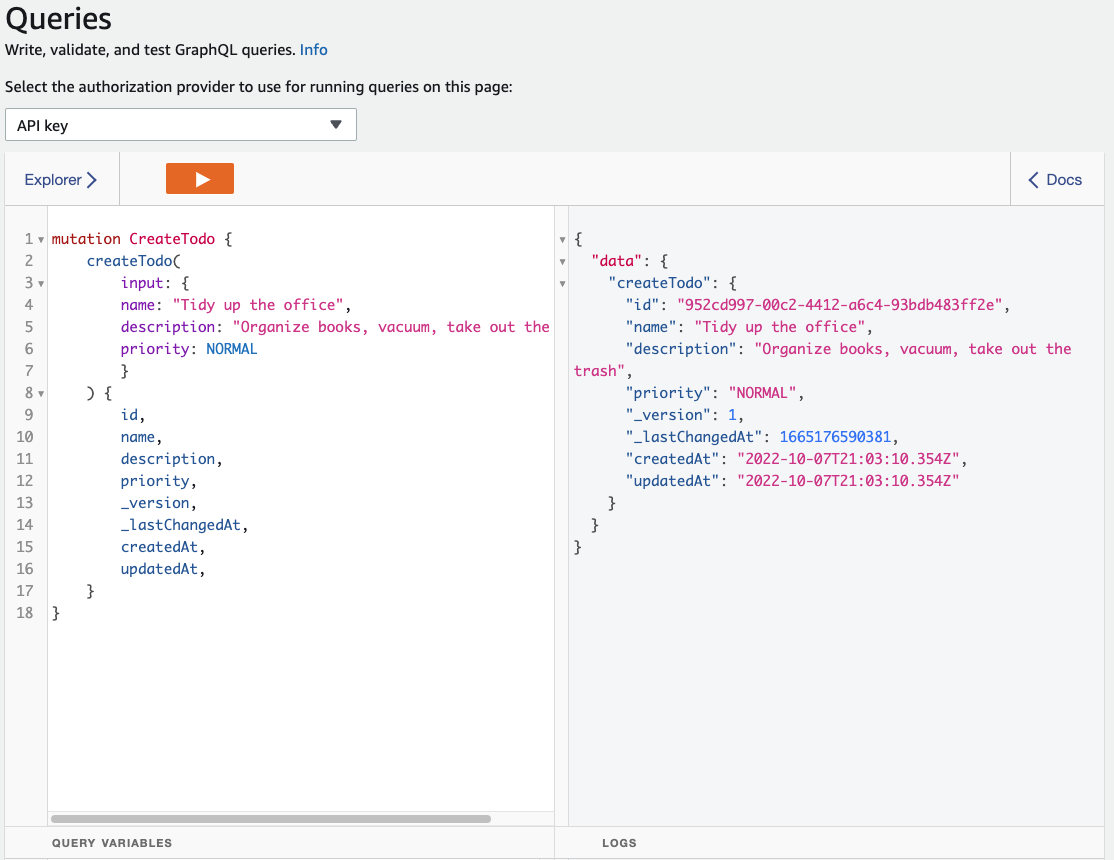Click the name field on line 10
The width and height of the screenshot is (1114, 860).
click(138, 437)
